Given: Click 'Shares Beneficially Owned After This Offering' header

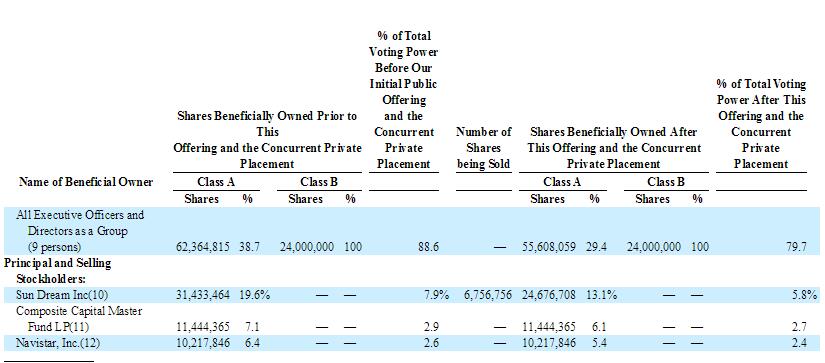Looking at the screenshot, I should click(x=614, y=147).
